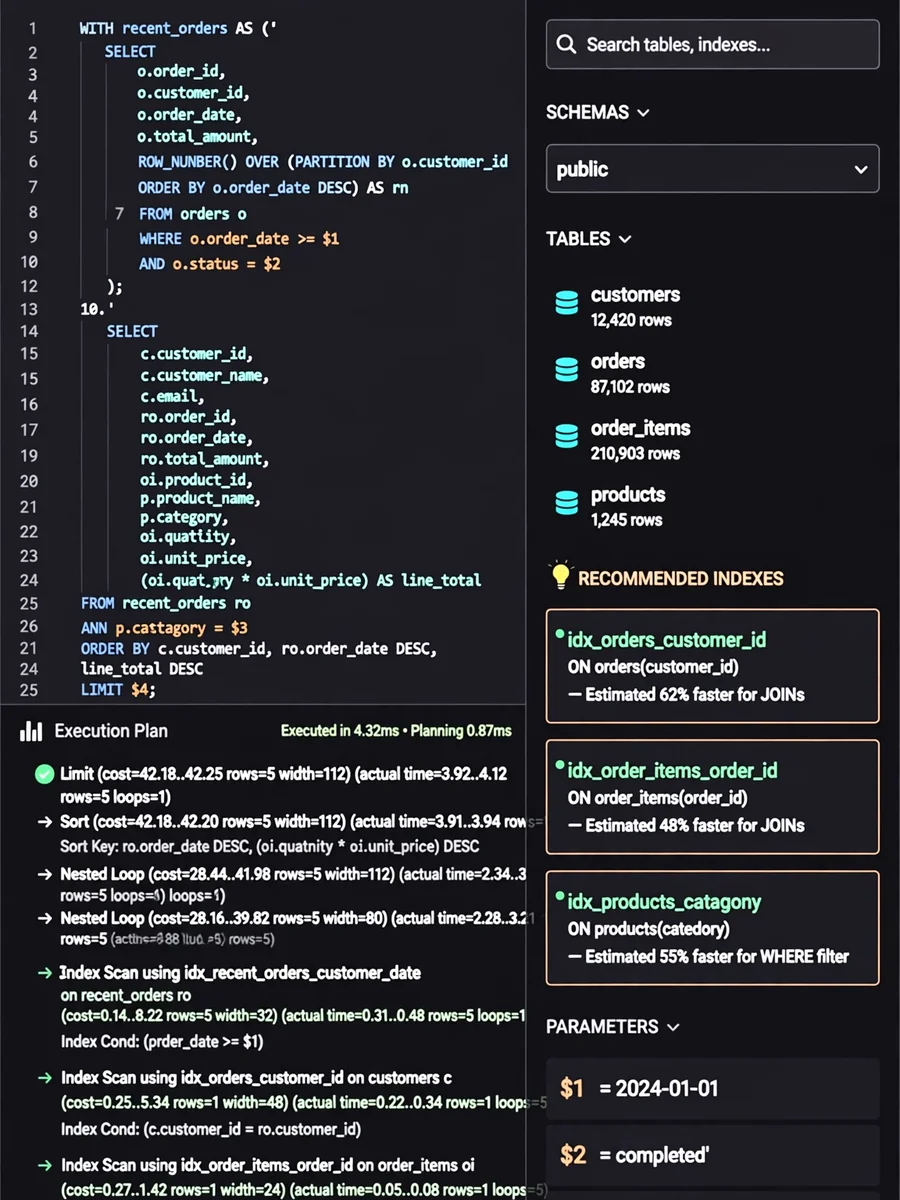Screen dimensions: 900x1200
Task: Click the green checkmark on Limit node
Action: 44,773
